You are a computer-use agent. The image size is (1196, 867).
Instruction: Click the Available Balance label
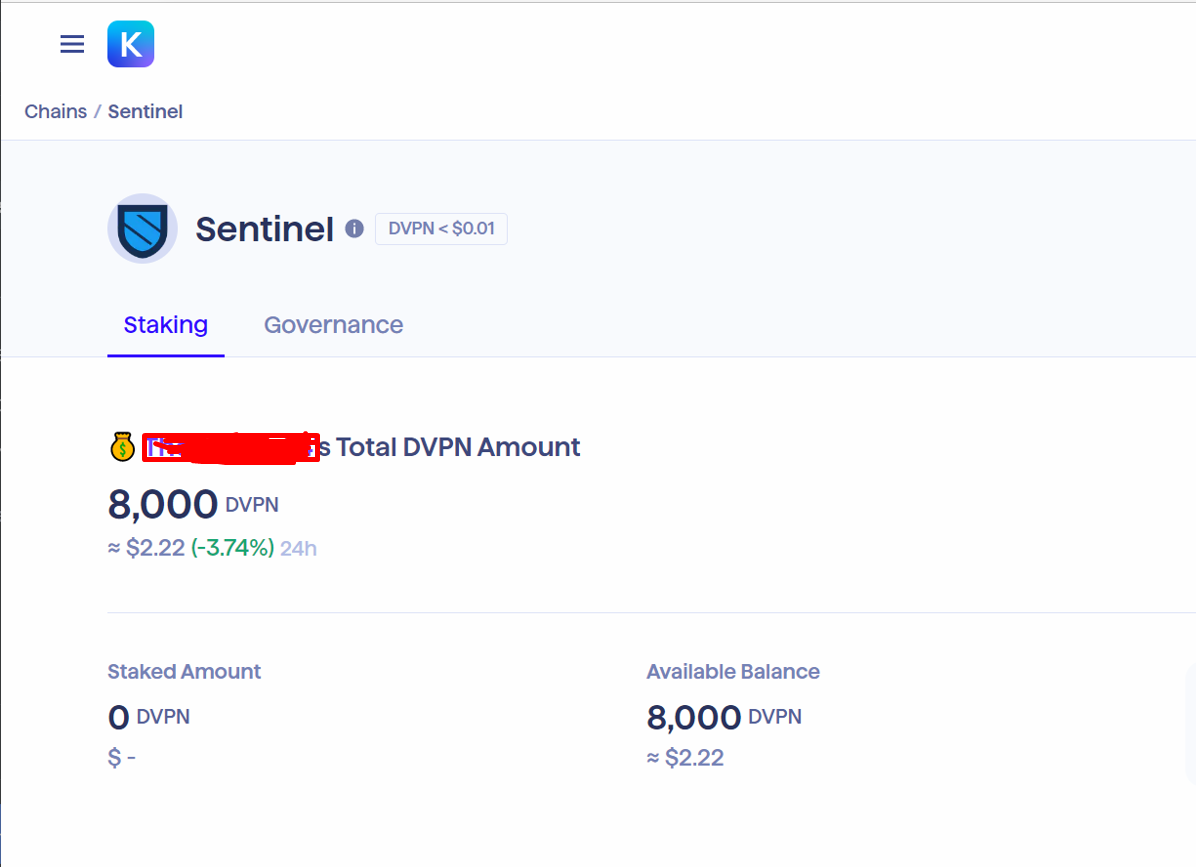coord(733,672)
